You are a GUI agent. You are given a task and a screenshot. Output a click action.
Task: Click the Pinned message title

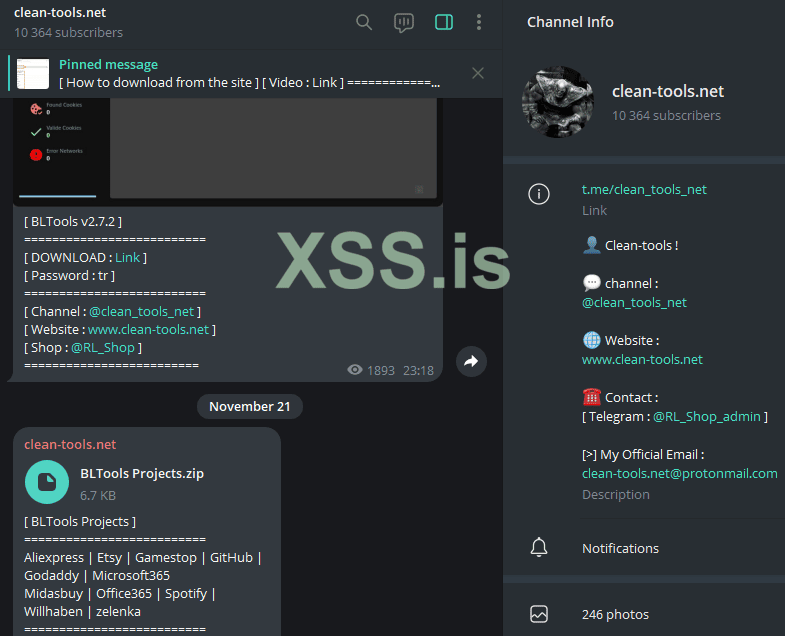pos(108,65)
